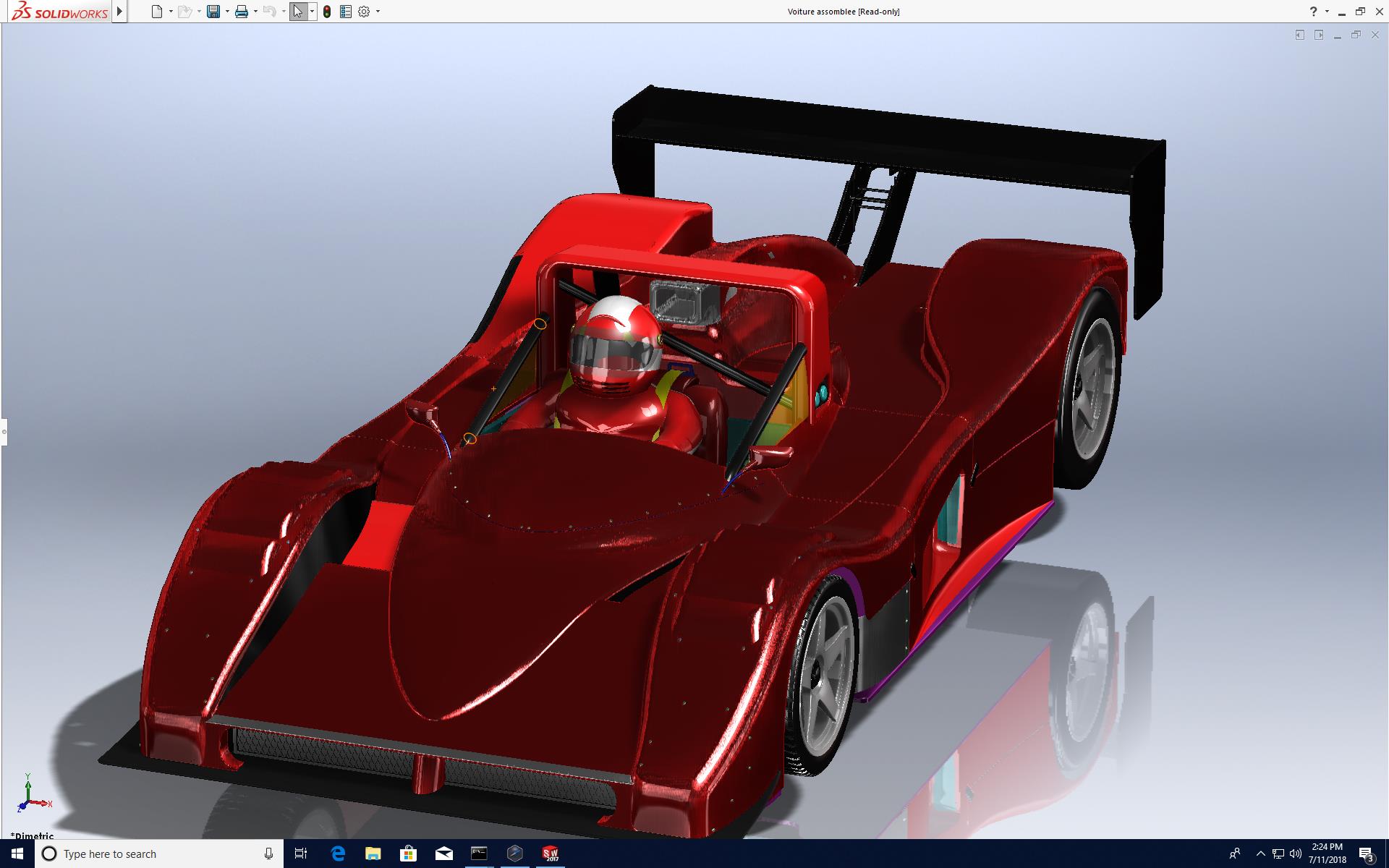Open File Explorer from taskbar

point(373,854)
